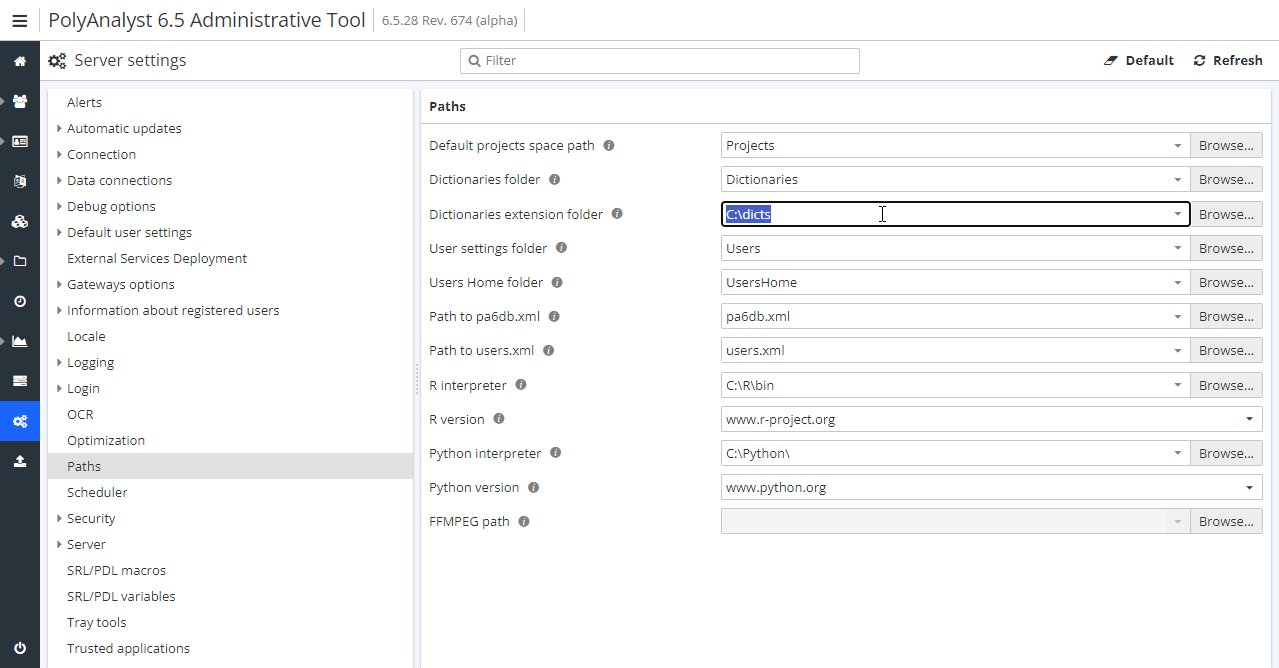Screen dimensions: 1279x668
Task: Click the power icon at sidebar bottom
Action: (x=20, y=648)
